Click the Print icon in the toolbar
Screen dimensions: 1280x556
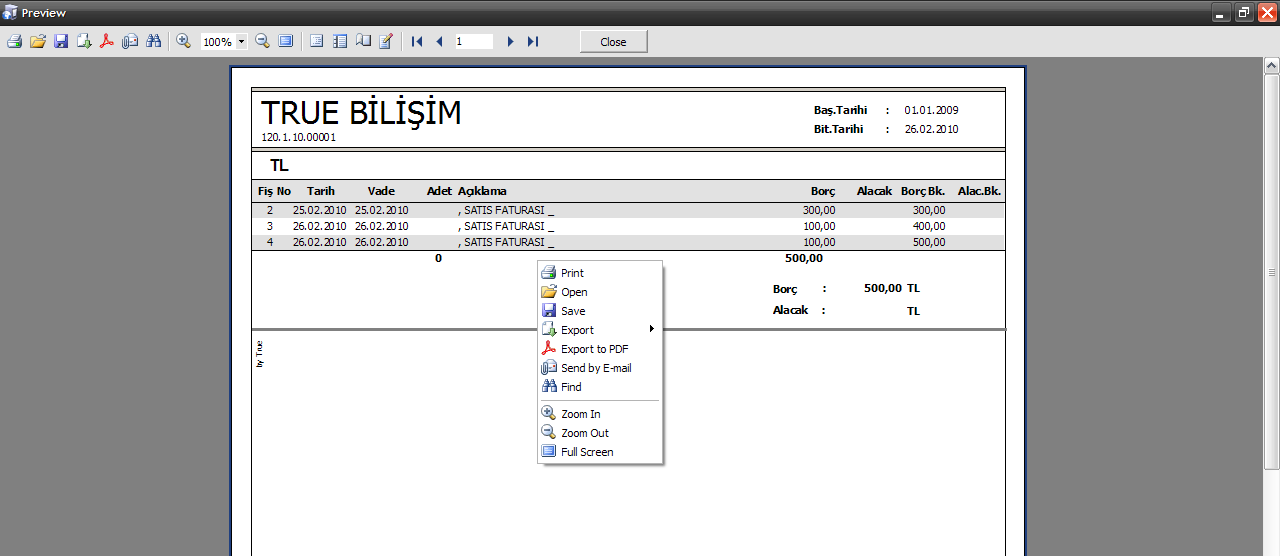(14, 42)
